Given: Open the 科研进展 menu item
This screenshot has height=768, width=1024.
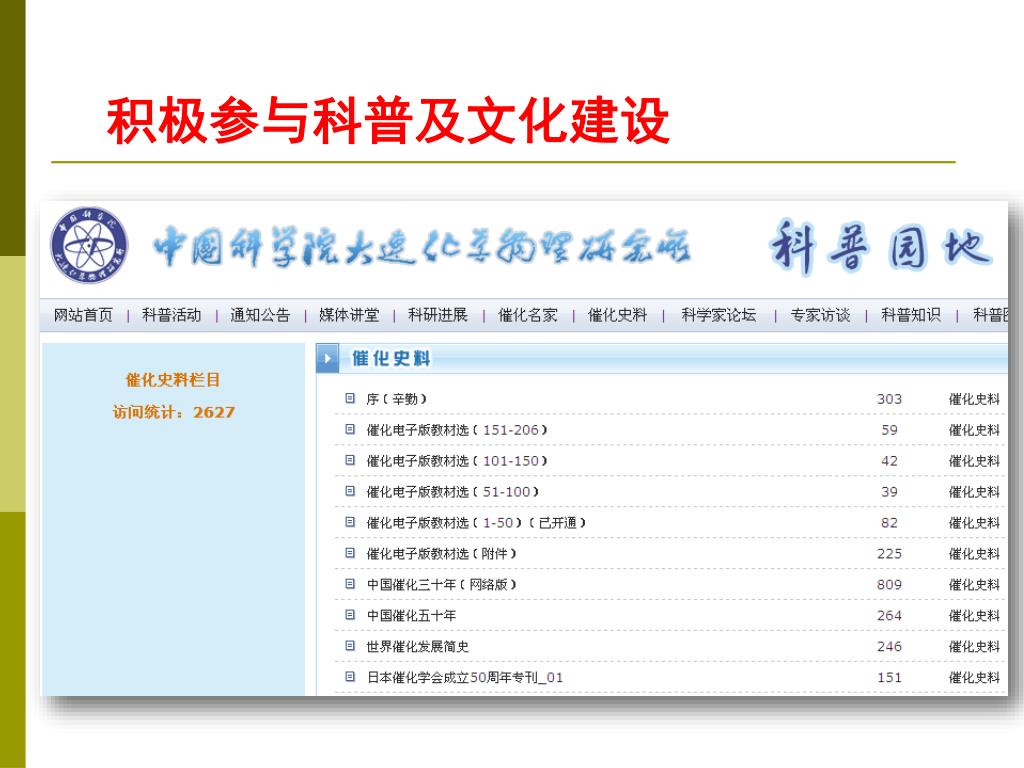Looking at the screenshot, I should click(x=438, y=315).
